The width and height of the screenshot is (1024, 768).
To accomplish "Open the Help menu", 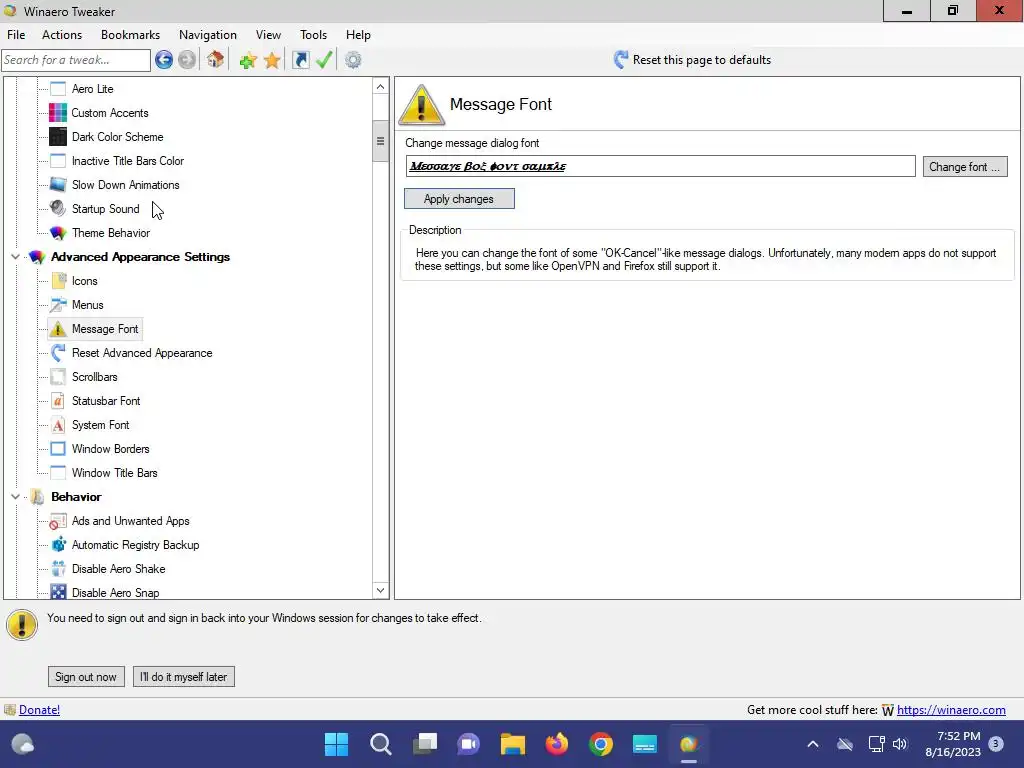I will (358, 35).
